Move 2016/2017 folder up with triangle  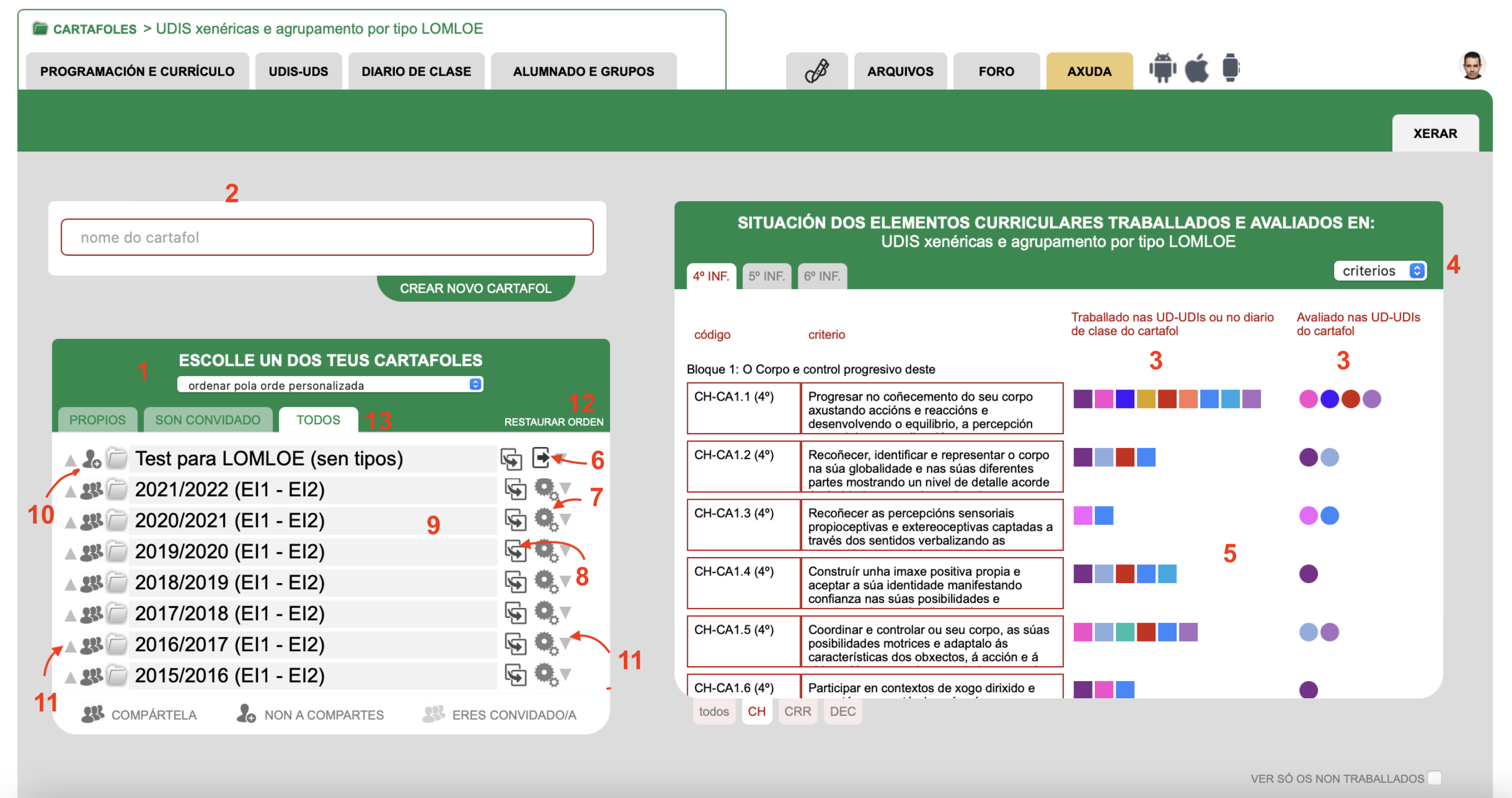click(71, 646)
